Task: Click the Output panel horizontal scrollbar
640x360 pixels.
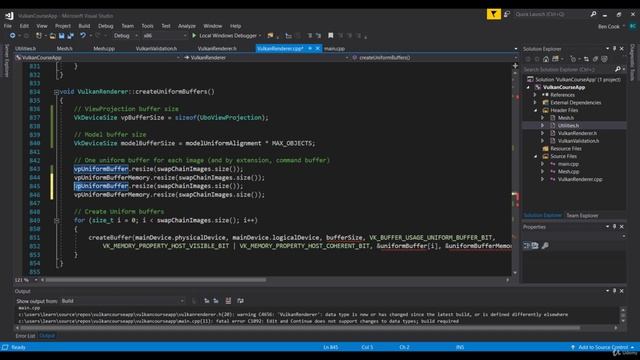Action: point(300,328)
